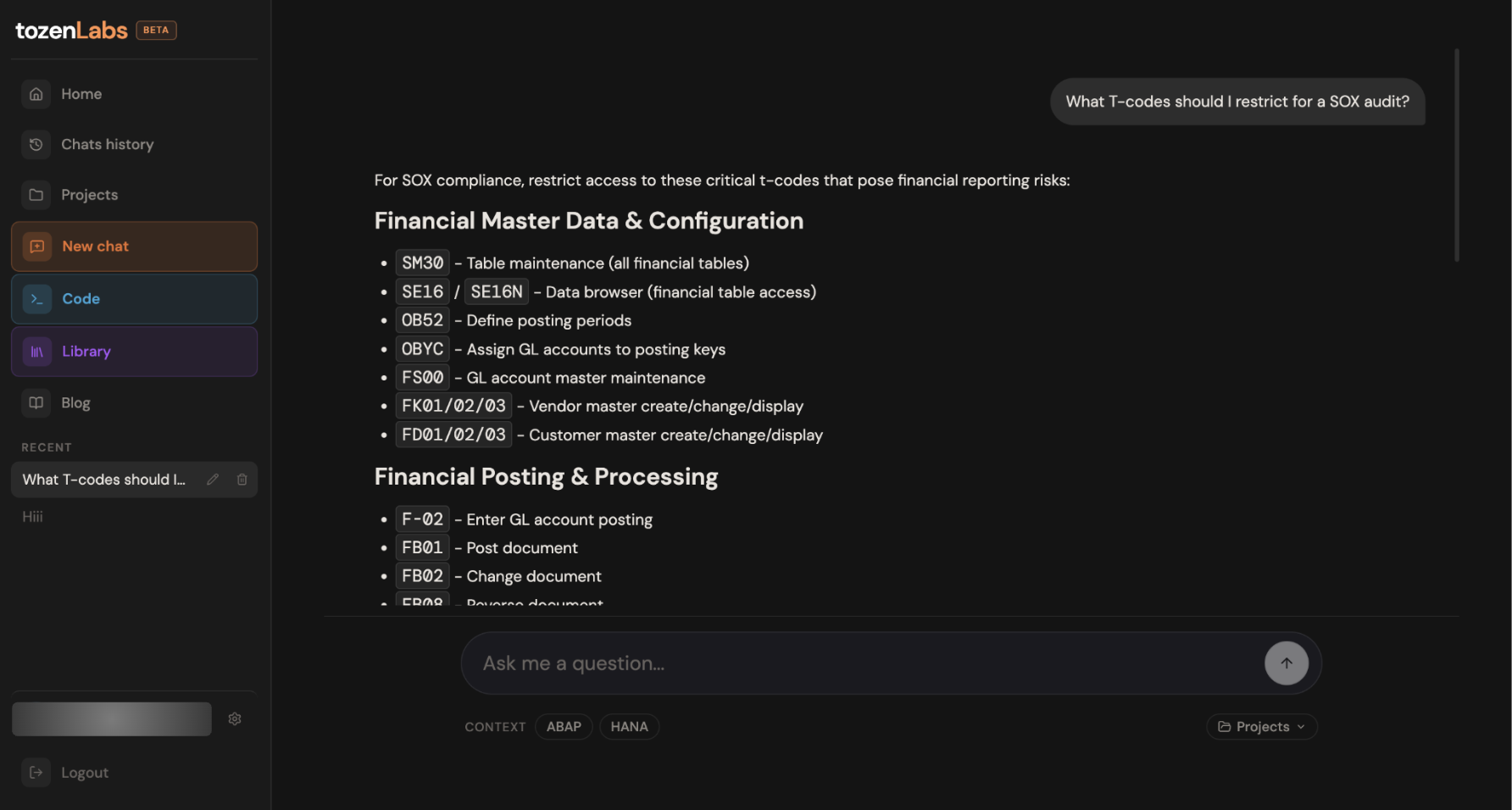Click the blurred user profile area
This screenshot has height=810, width=1512.
(x=112, y=719)
